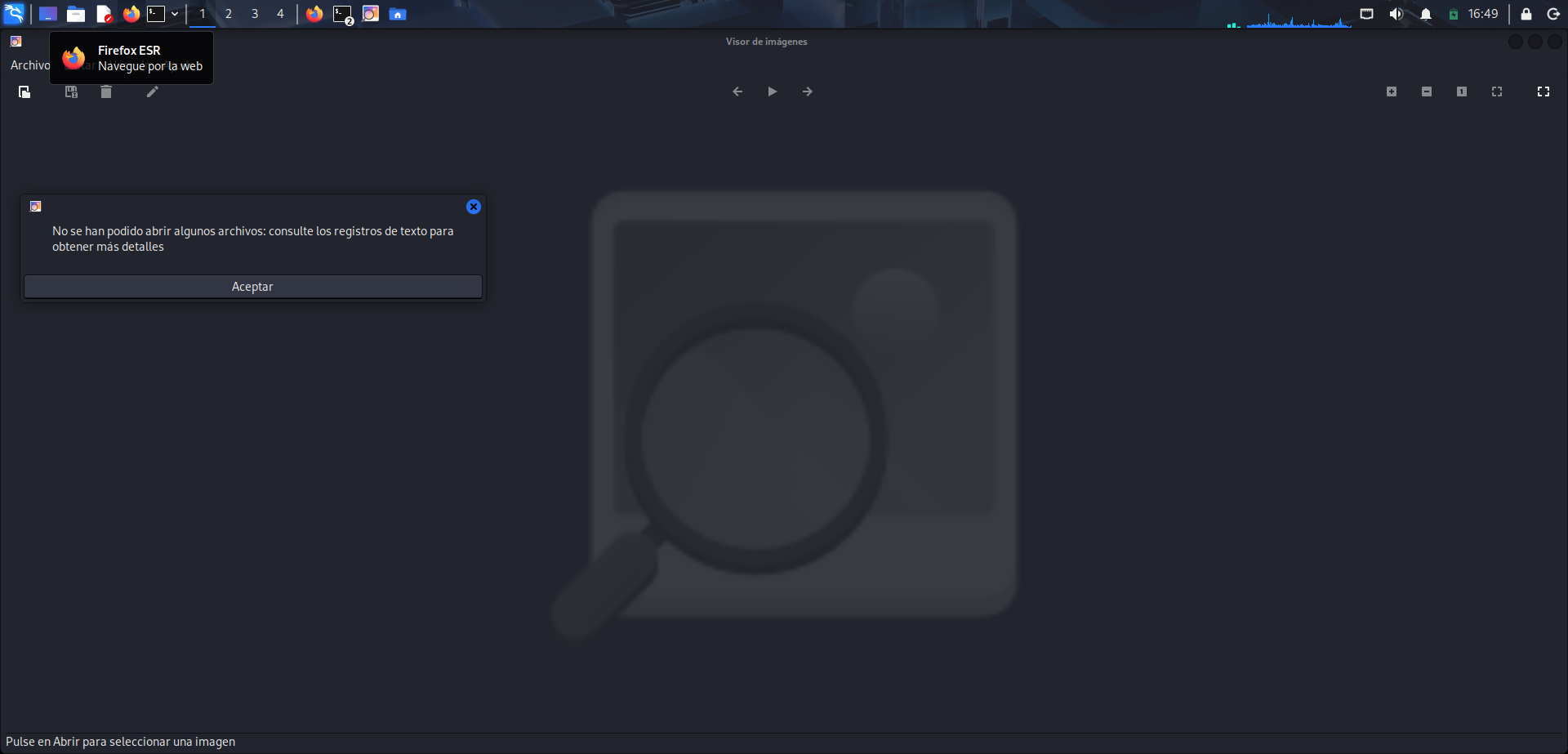Viewport: 1568px width, 754px height.
Task: Click the Save copy toolbar icon
Action: 72,92
